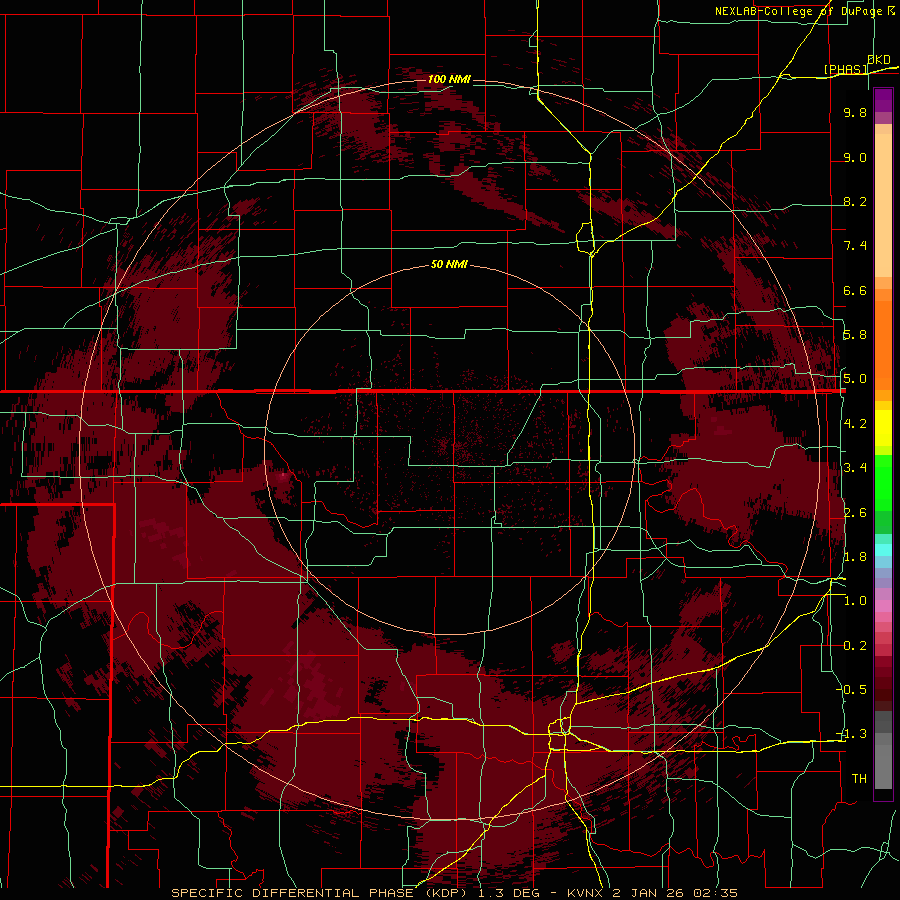
Task: Click the "TH" label on the scale
Action: [x=859, y=779]
